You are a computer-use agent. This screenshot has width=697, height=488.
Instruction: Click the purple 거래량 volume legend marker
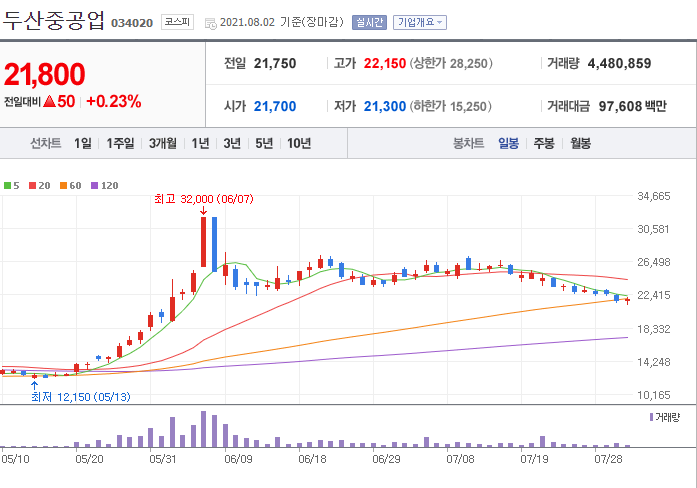coord(651,417)
